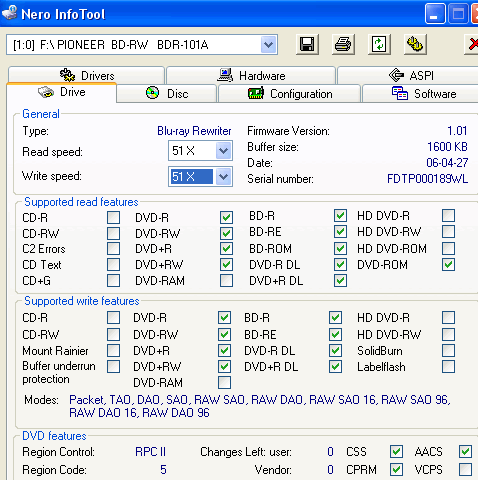The height and width of the screenshot is (480, 478).
Task: Click the Save floppy disk icon
Action: [x=307, y=44]
